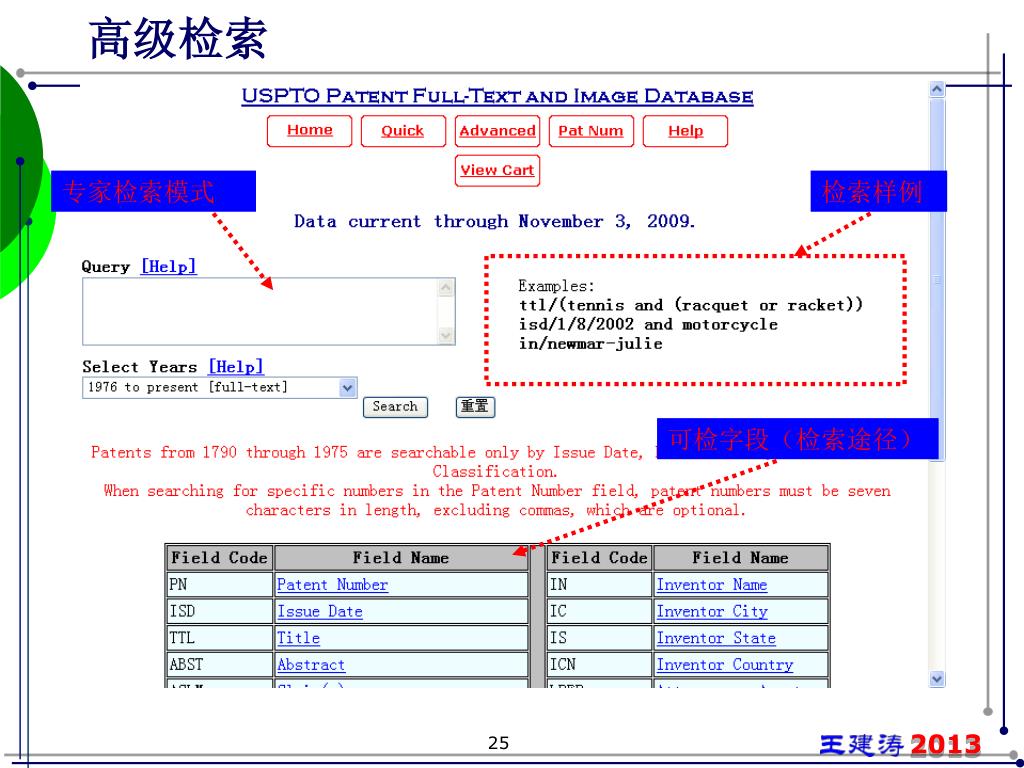Click the 重置 reset button
The width and height of the screenshot is (1024, 768).
point(475,407)
